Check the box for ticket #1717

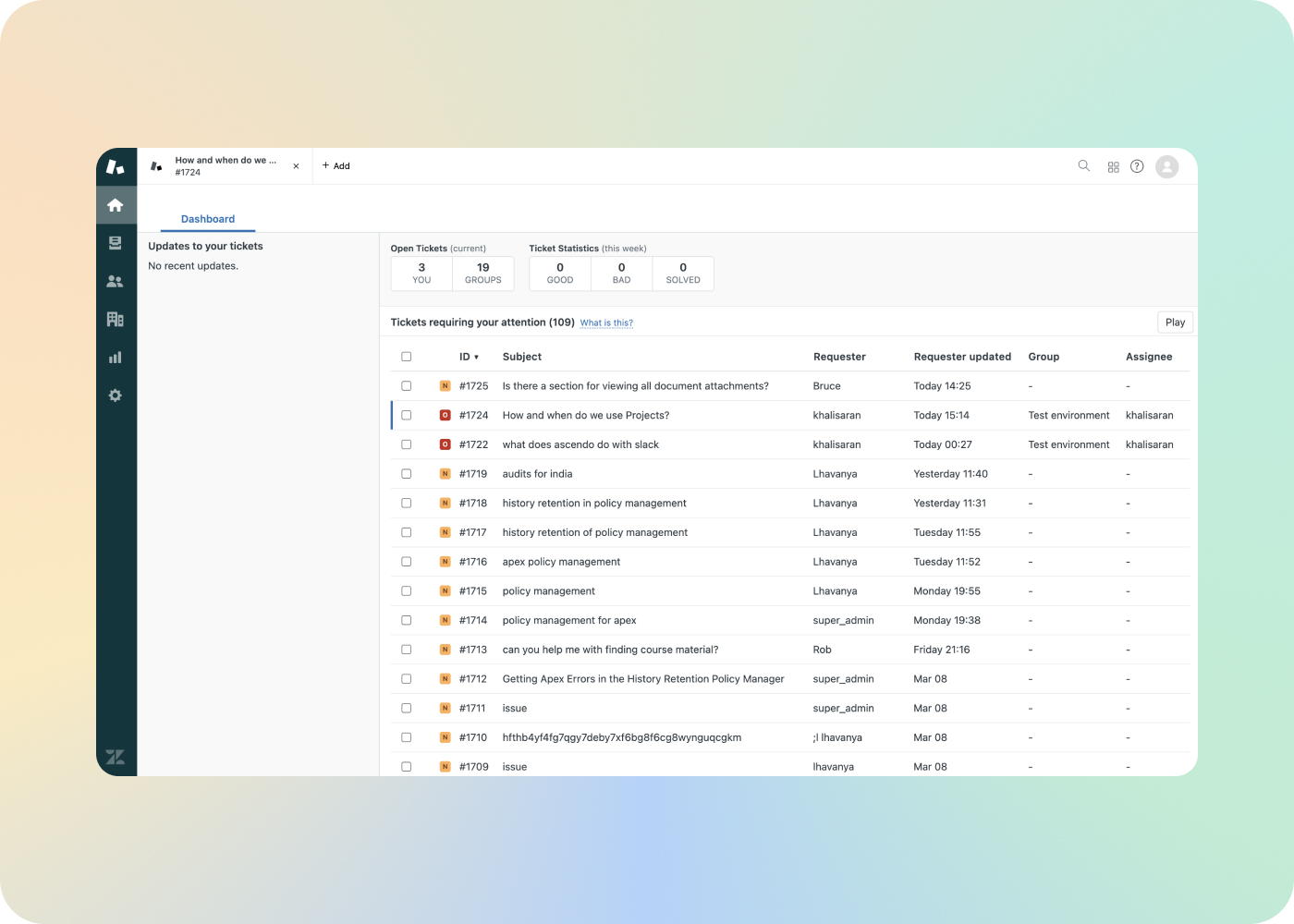pyautogui.click(x=407, y=532)
